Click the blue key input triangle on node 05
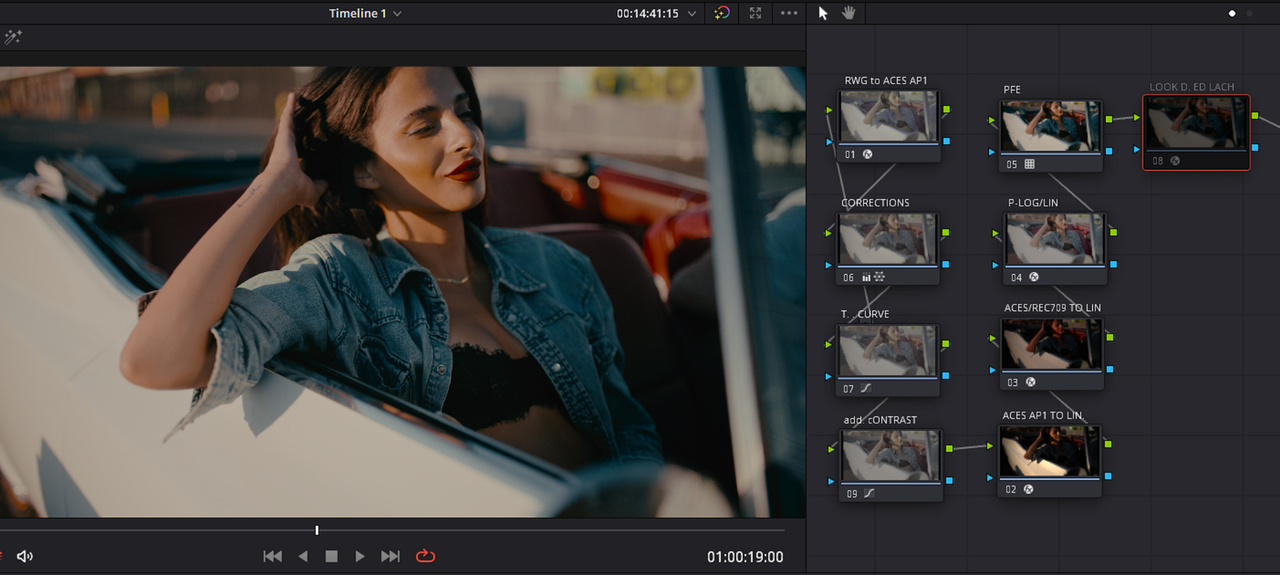The width and height of the screenshot is (1280, 575). point(993,152)
